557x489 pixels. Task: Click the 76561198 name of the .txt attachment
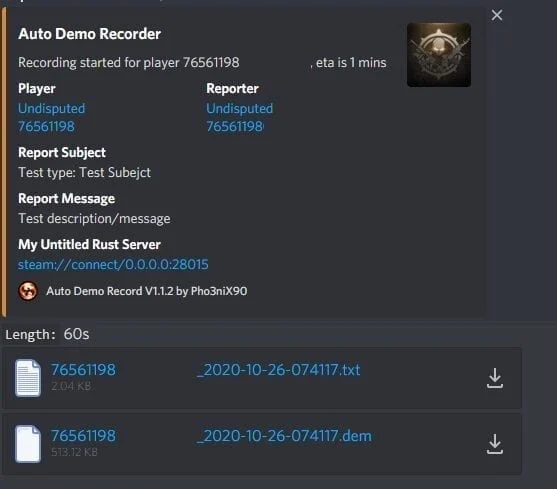pyautogui.click(x=83, y=370)
